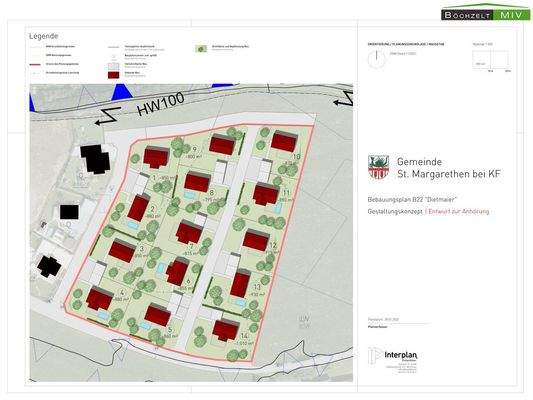This screenshot has height=400, width=533.
Task: Click the dark red building legend swatch
Action: coord(114,74)
